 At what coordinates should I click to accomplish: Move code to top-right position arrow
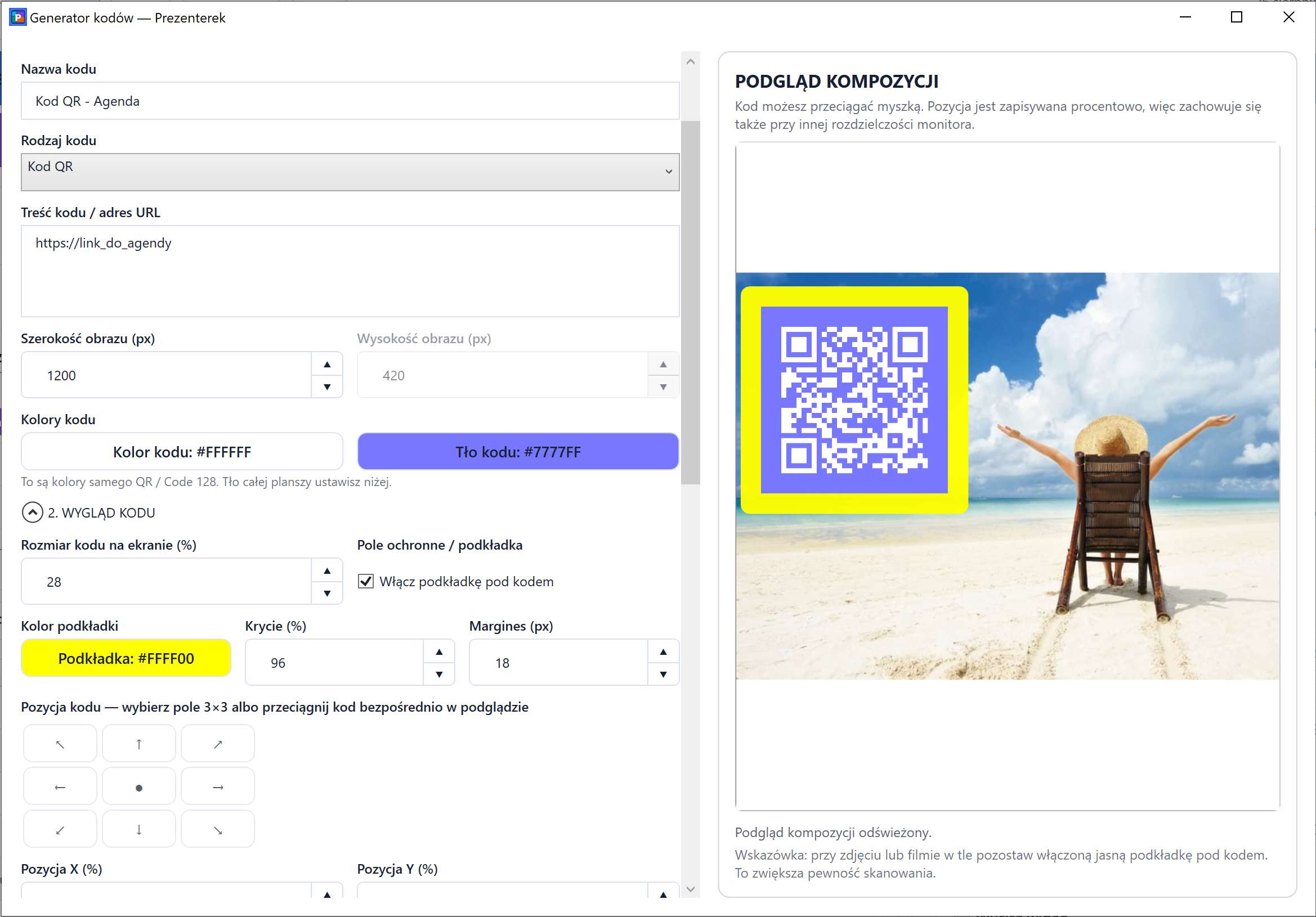point(218,744)
